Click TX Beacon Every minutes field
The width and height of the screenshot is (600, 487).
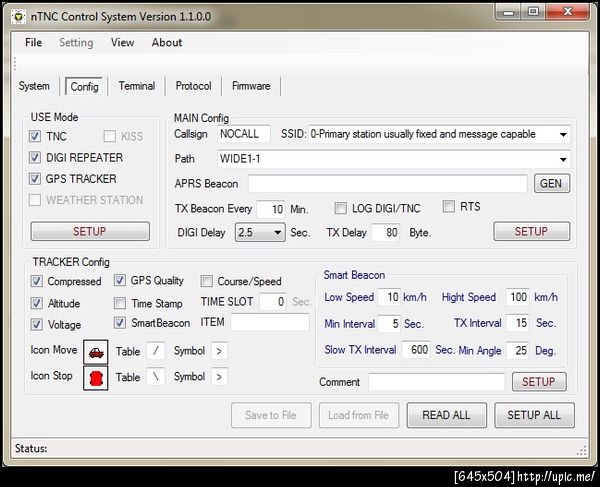pos(271,209)
